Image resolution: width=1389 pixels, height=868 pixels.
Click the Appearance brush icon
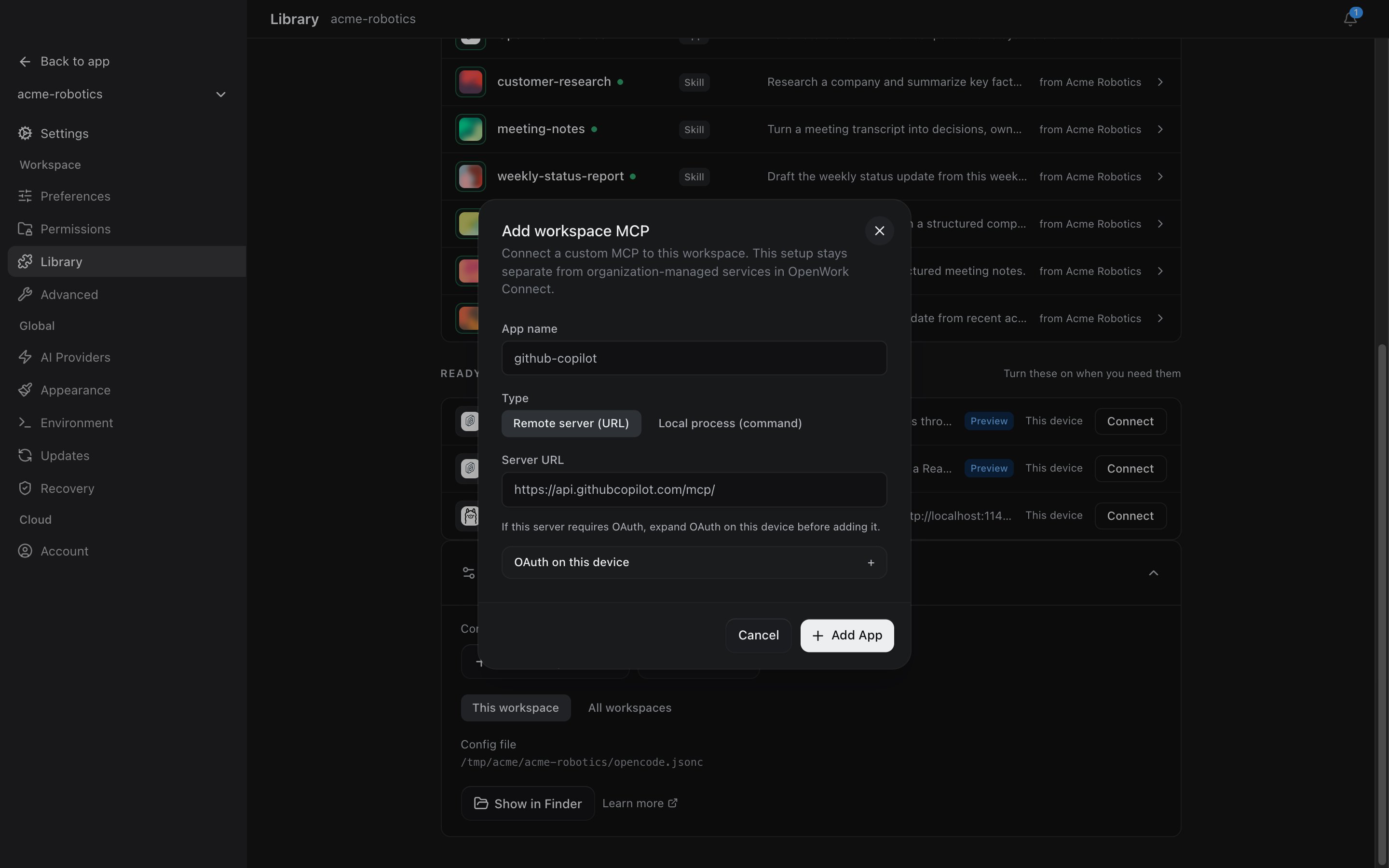[25, 390]
